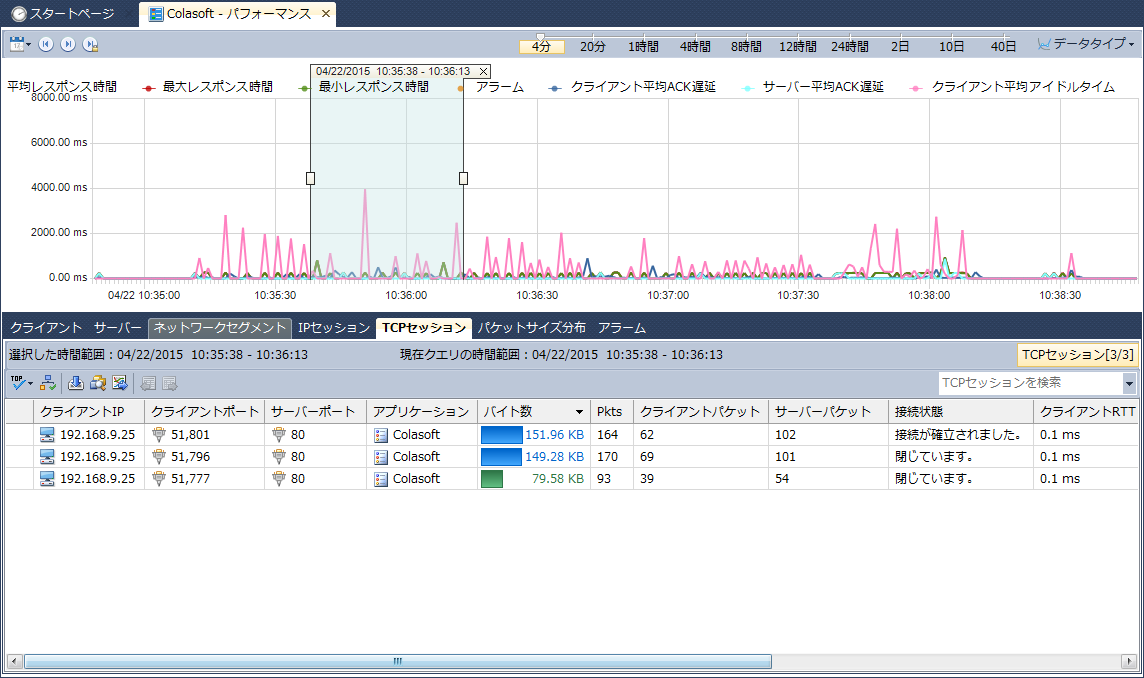Sort by the バイト数 column header
This screenshot has width=1144, height=678.
tap(530, 411)
